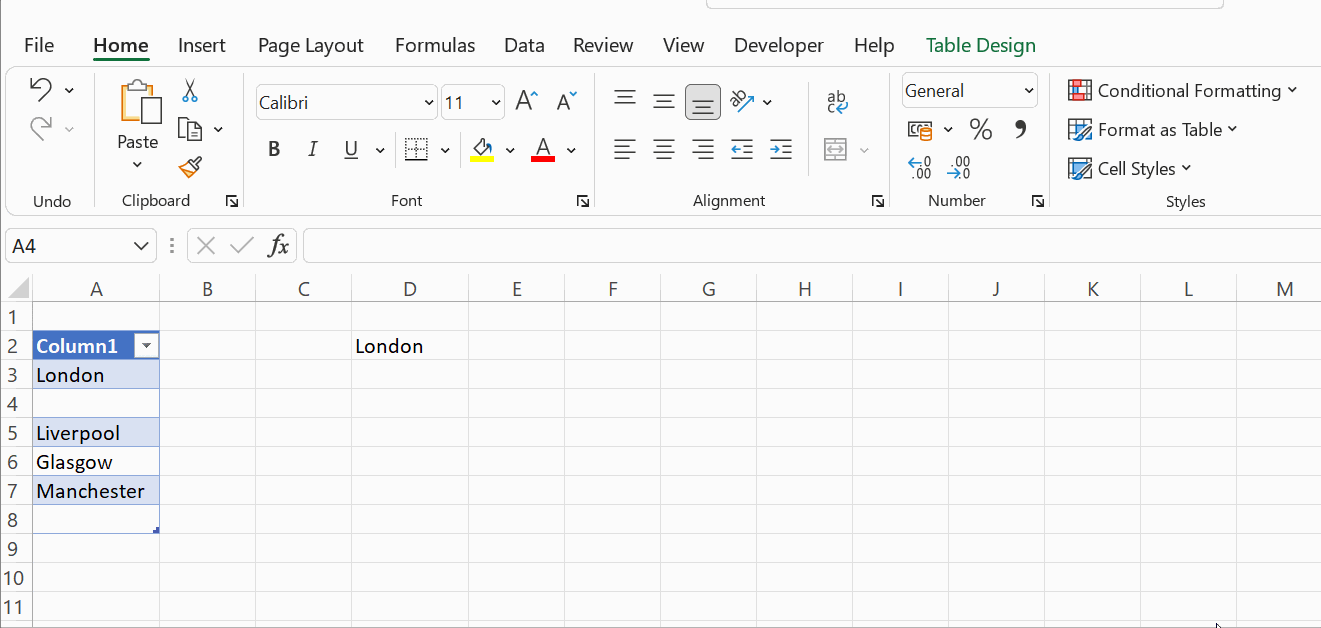This screenshot has height=628, width=1321.
Task: Toggle Wrap Text for the cell
Action: pos(837,100)
